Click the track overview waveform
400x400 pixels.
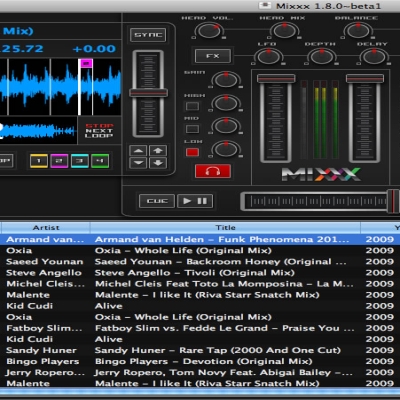click(38, 131)
